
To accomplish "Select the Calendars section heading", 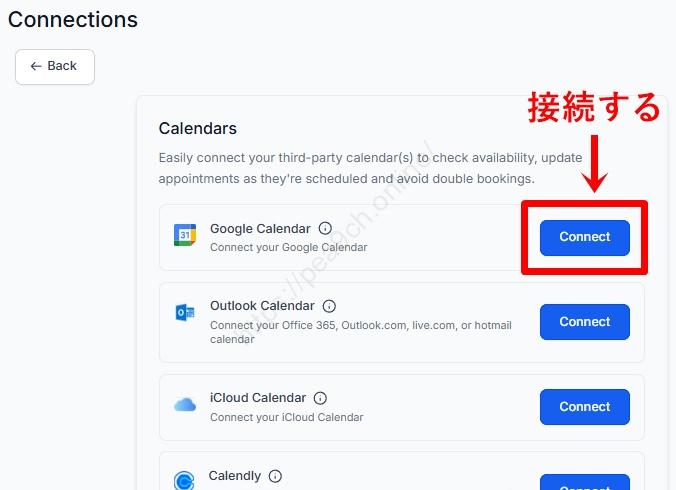I will point(198,128).
